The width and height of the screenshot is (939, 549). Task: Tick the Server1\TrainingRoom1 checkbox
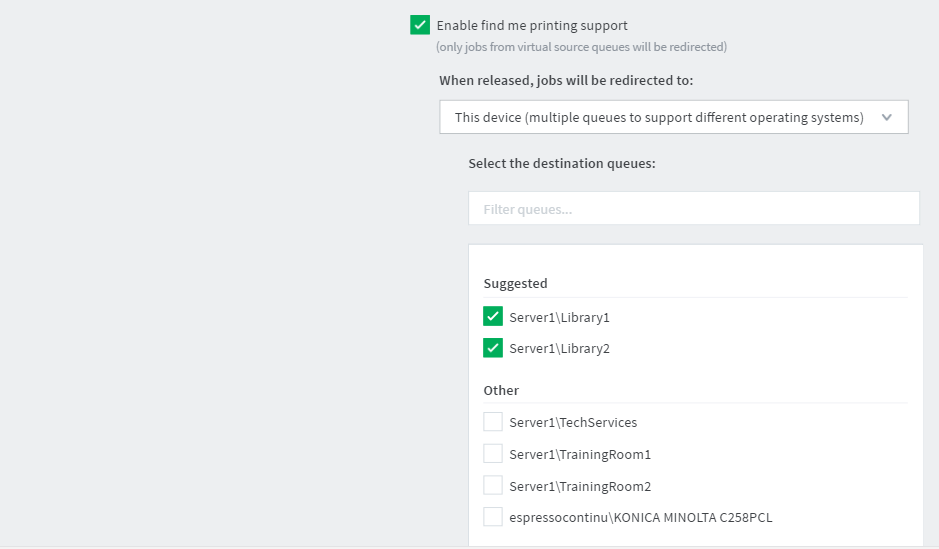(x=493, y=454)
